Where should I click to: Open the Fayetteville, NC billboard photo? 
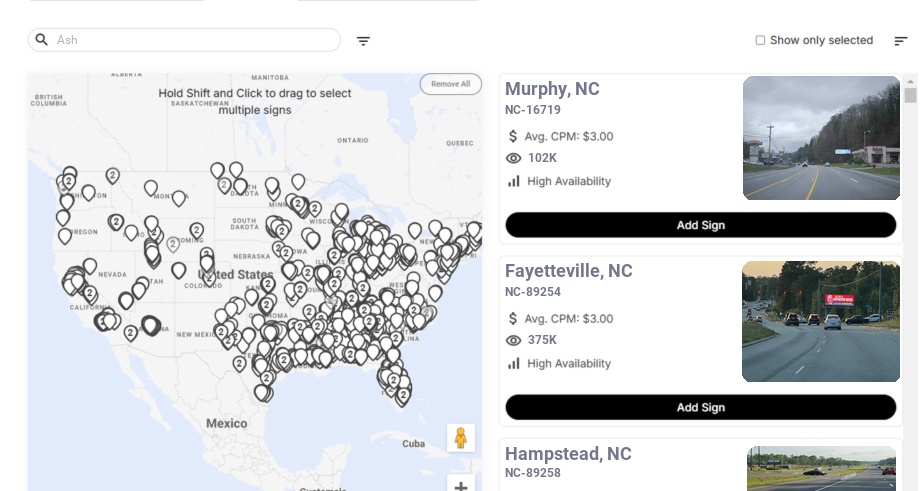coord(821,321)
